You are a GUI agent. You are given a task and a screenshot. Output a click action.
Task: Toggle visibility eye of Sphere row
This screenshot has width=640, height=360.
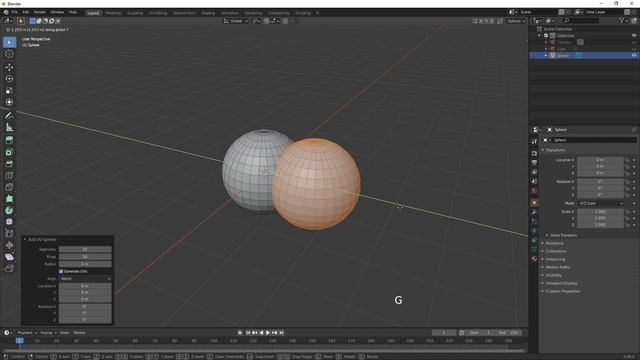click(634, 56)
